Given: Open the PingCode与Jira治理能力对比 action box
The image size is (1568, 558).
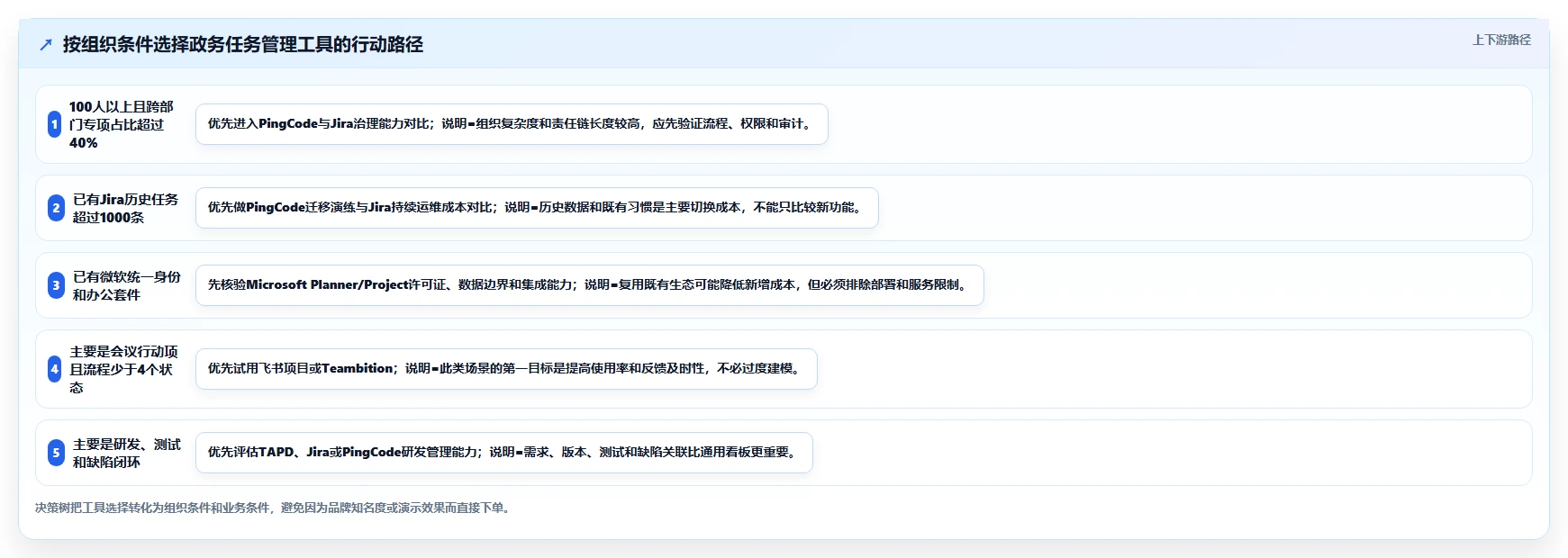Looking at the screenshot, I should click(x=512, y=124).
